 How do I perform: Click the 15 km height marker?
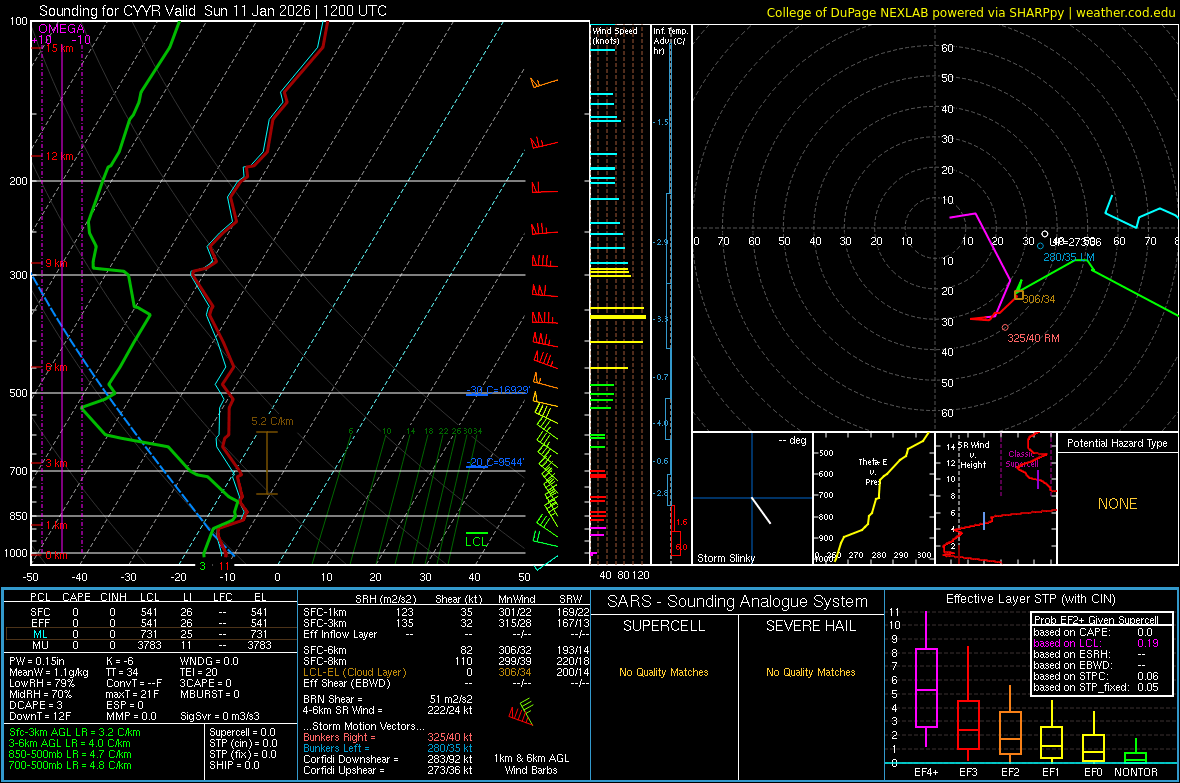coord(59,48)
